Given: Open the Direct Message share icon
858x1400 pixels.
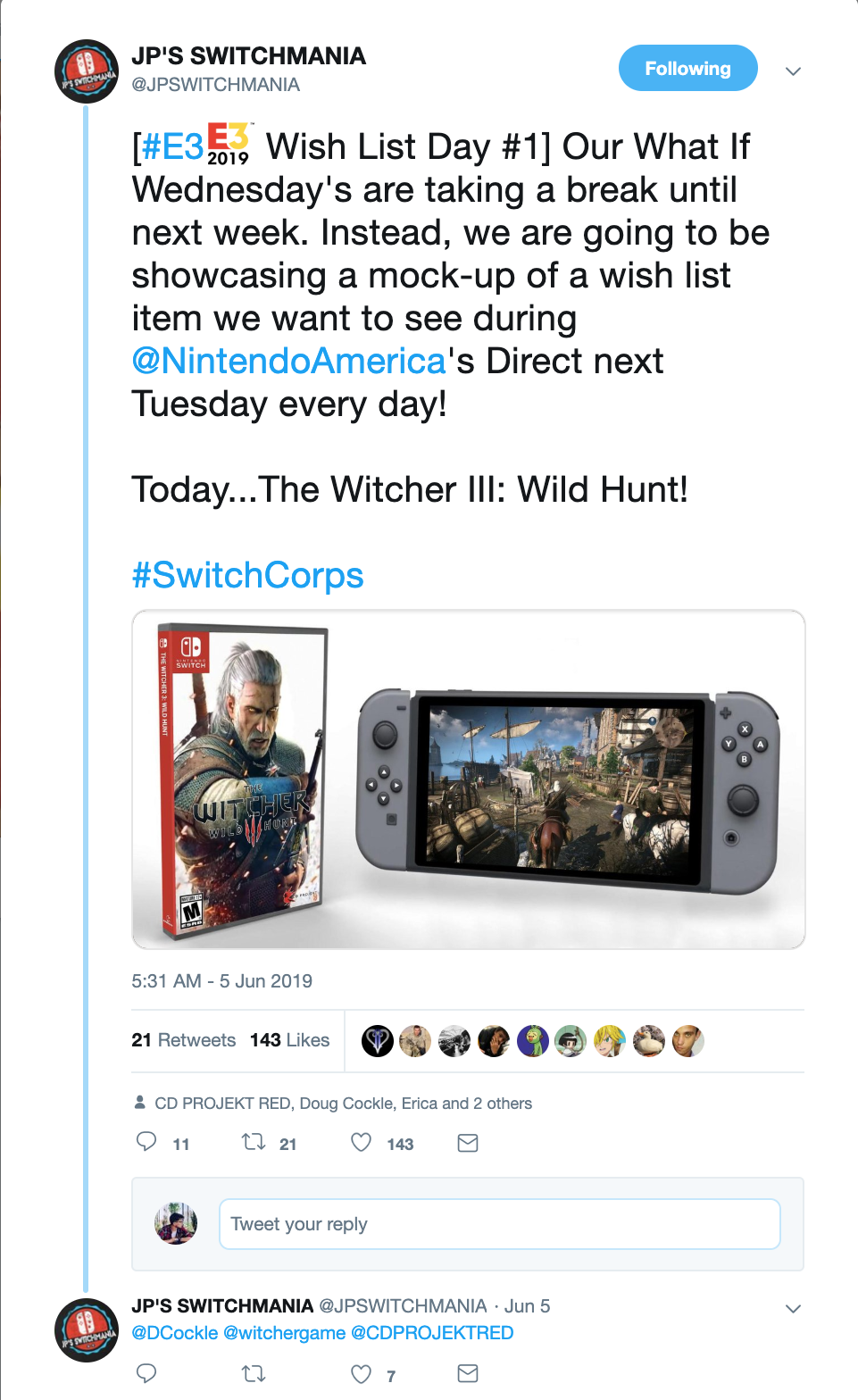Looking at the screenshot, I should tap(467, 1143).
